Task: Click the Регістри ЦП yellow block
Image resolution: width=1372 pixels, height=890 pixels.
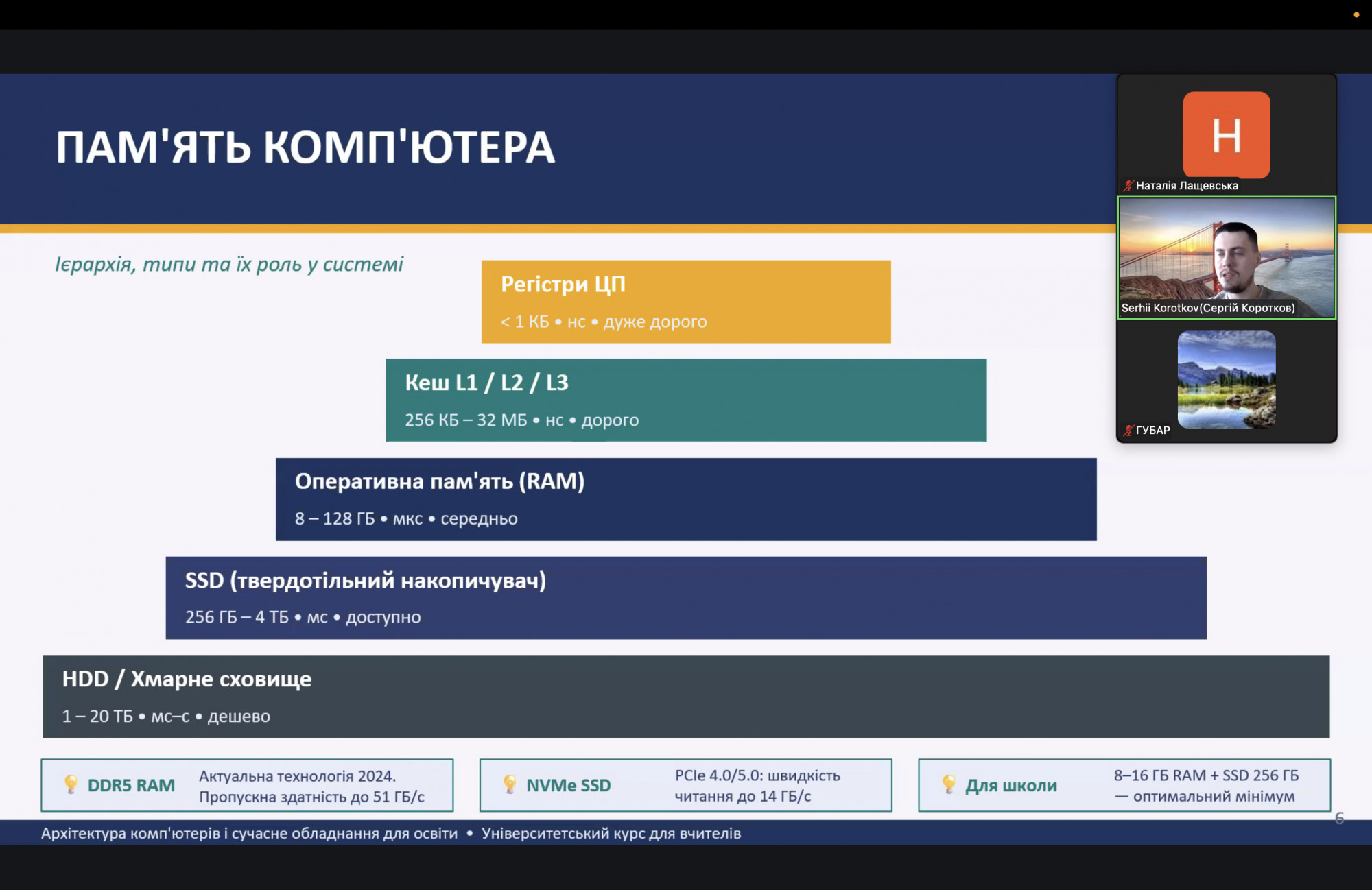Action: click(686, 302)
